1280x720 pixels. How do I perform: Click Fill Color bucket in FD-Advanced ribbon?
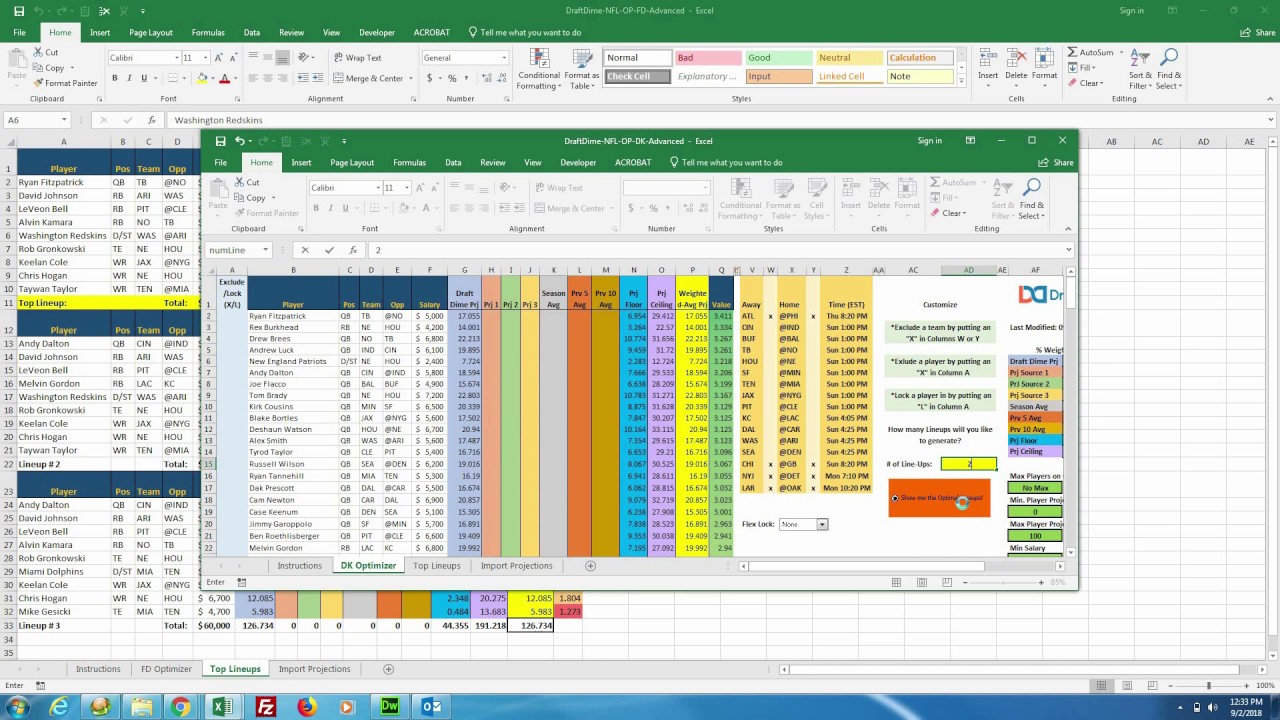pos(201,78)
